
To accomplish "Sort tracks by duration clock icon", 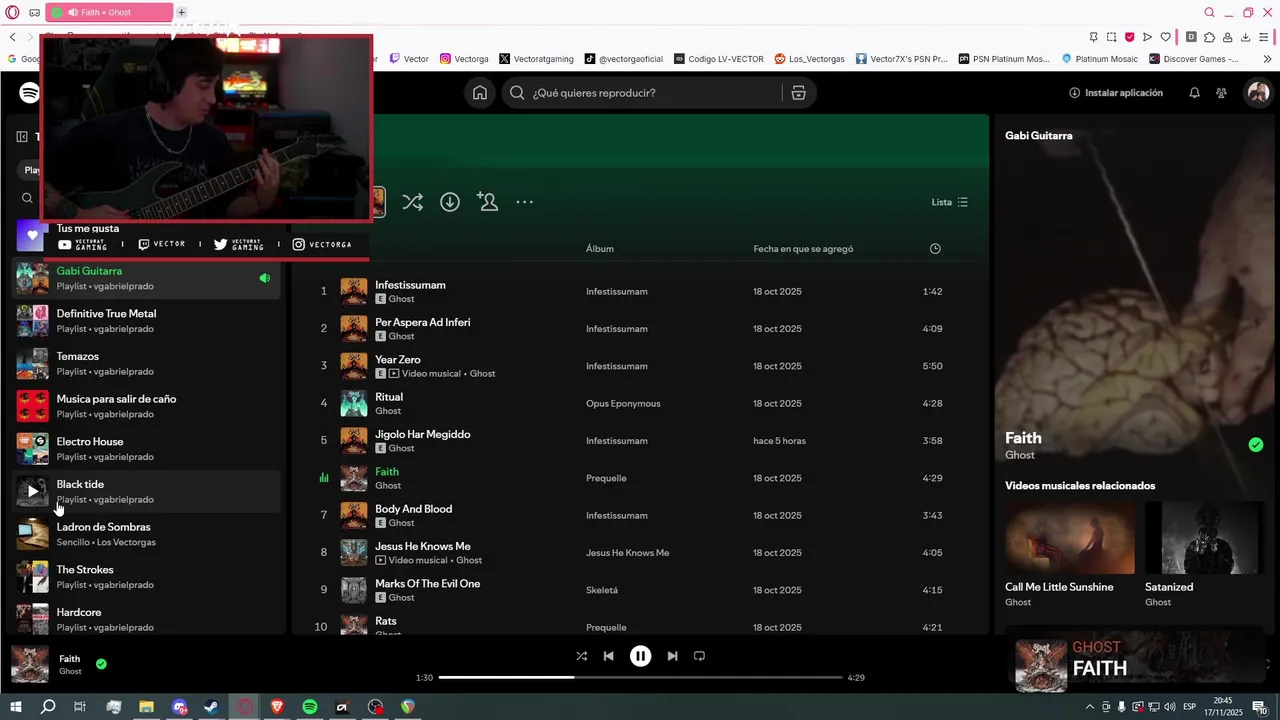I will (x=935, y=249).
